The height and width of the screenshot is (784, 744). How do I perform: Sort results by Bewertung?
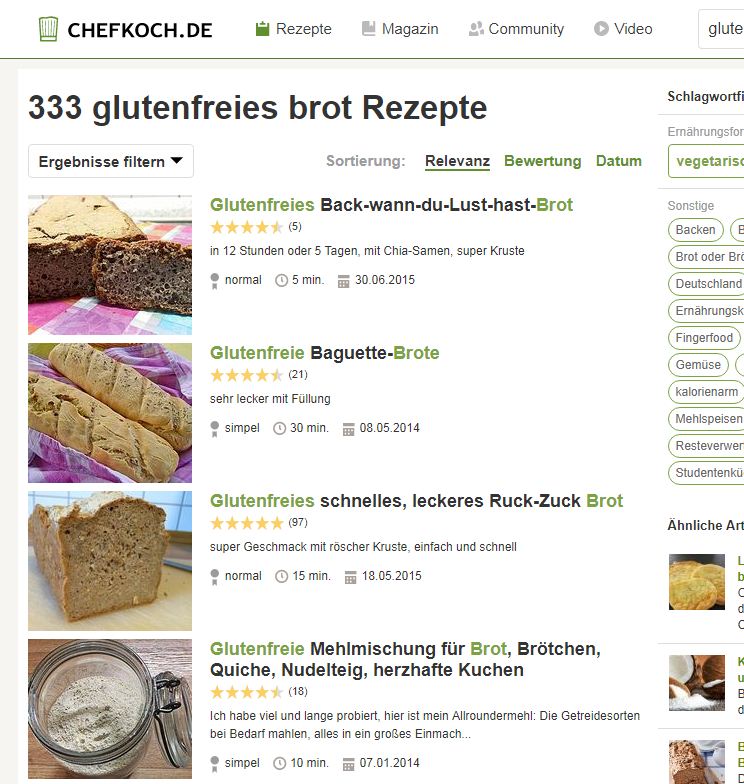coord(542,161)
